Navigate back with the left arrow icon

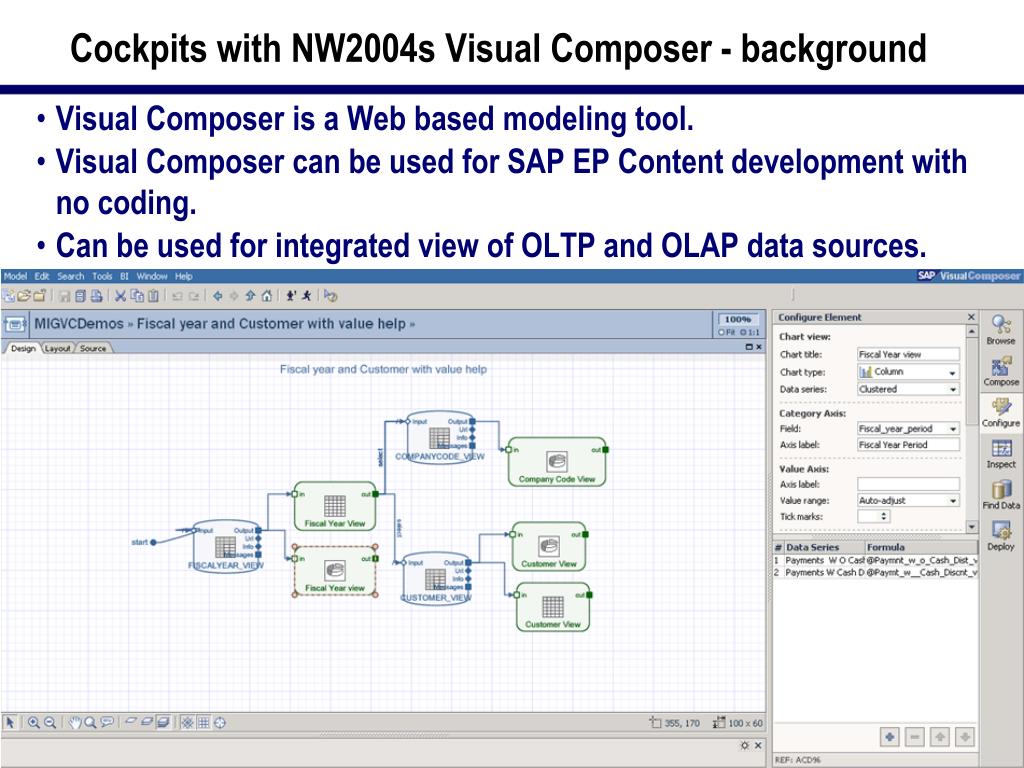(217, 296)
